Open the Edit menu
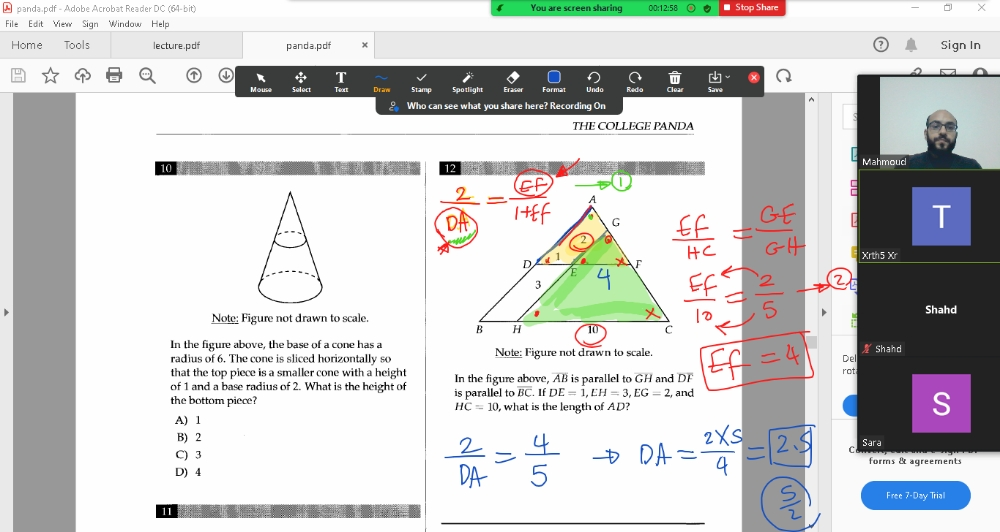 36,24
